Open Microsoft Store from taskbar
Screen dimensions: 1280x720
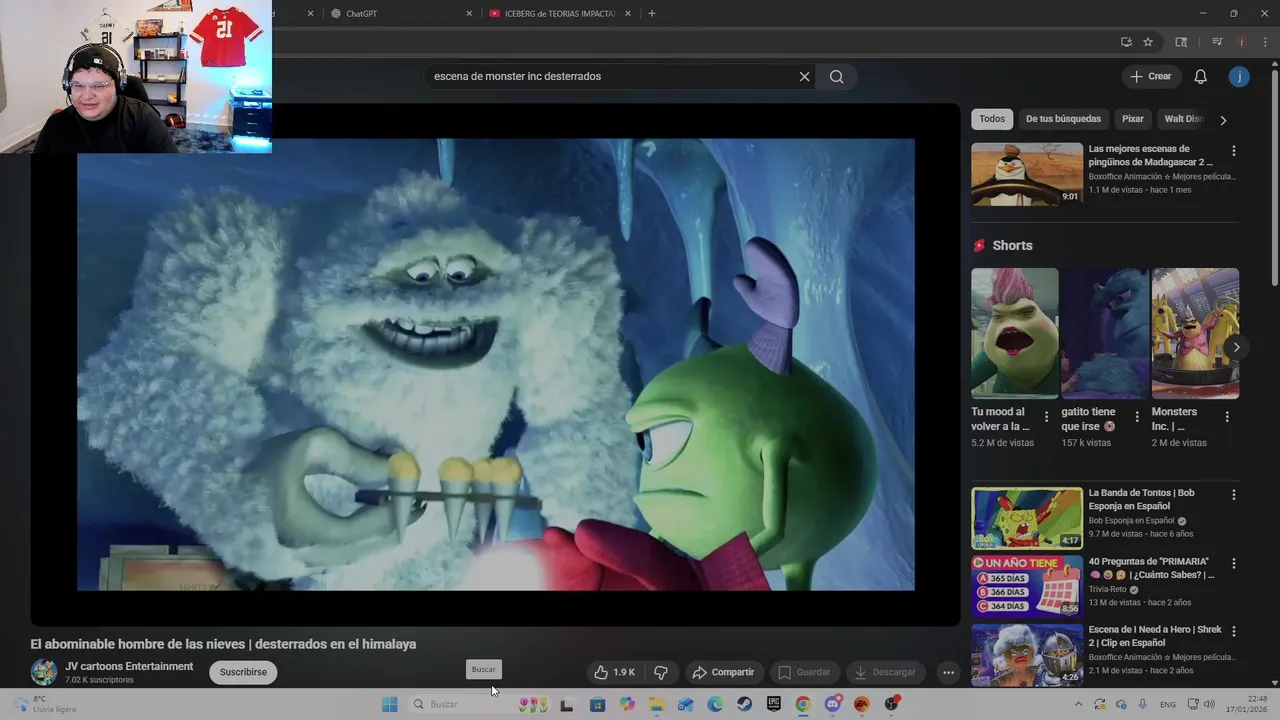[597, 704]
